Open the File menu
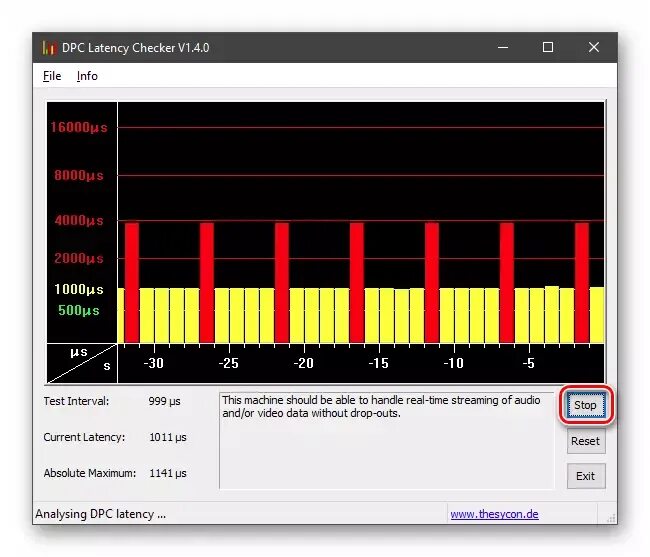This screenshot has width=650, height=557. pyautogui.click(x=52, y=76)
